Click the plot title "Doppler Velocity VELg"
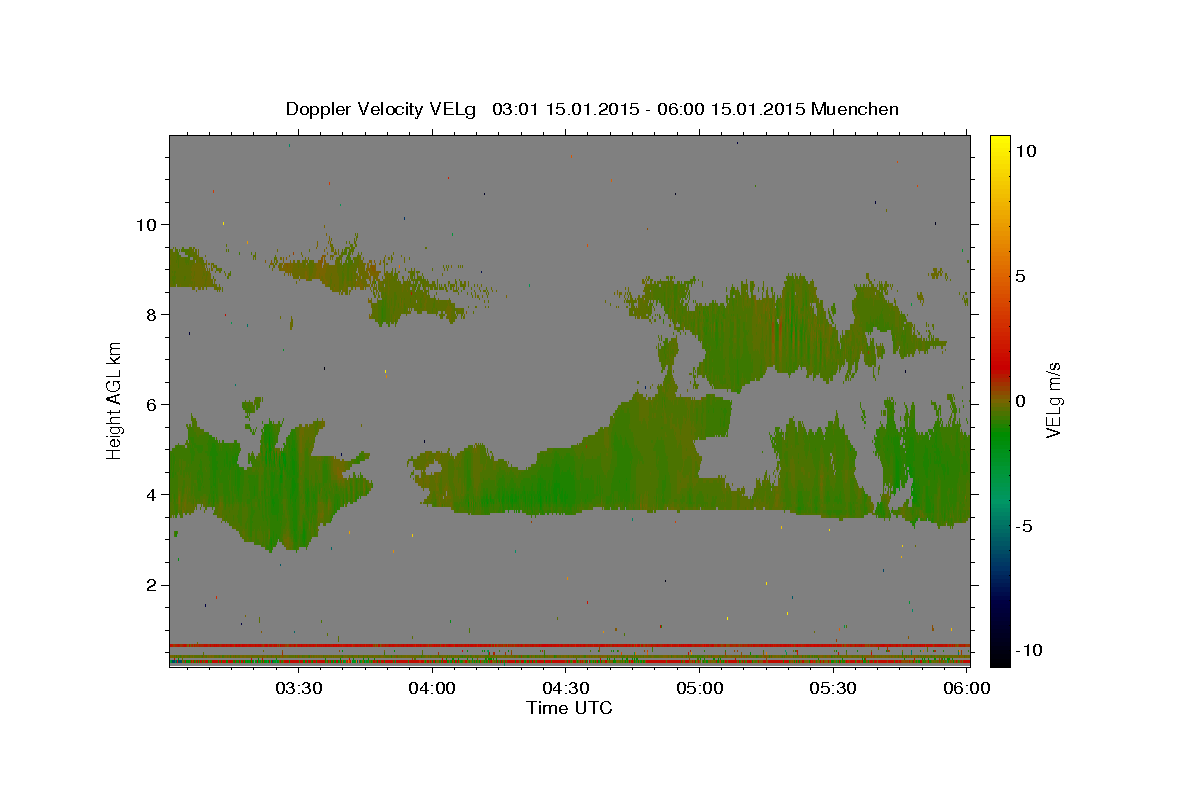Image resolution: width=1200 pixels, height=800 pixels. coord(381,109)
